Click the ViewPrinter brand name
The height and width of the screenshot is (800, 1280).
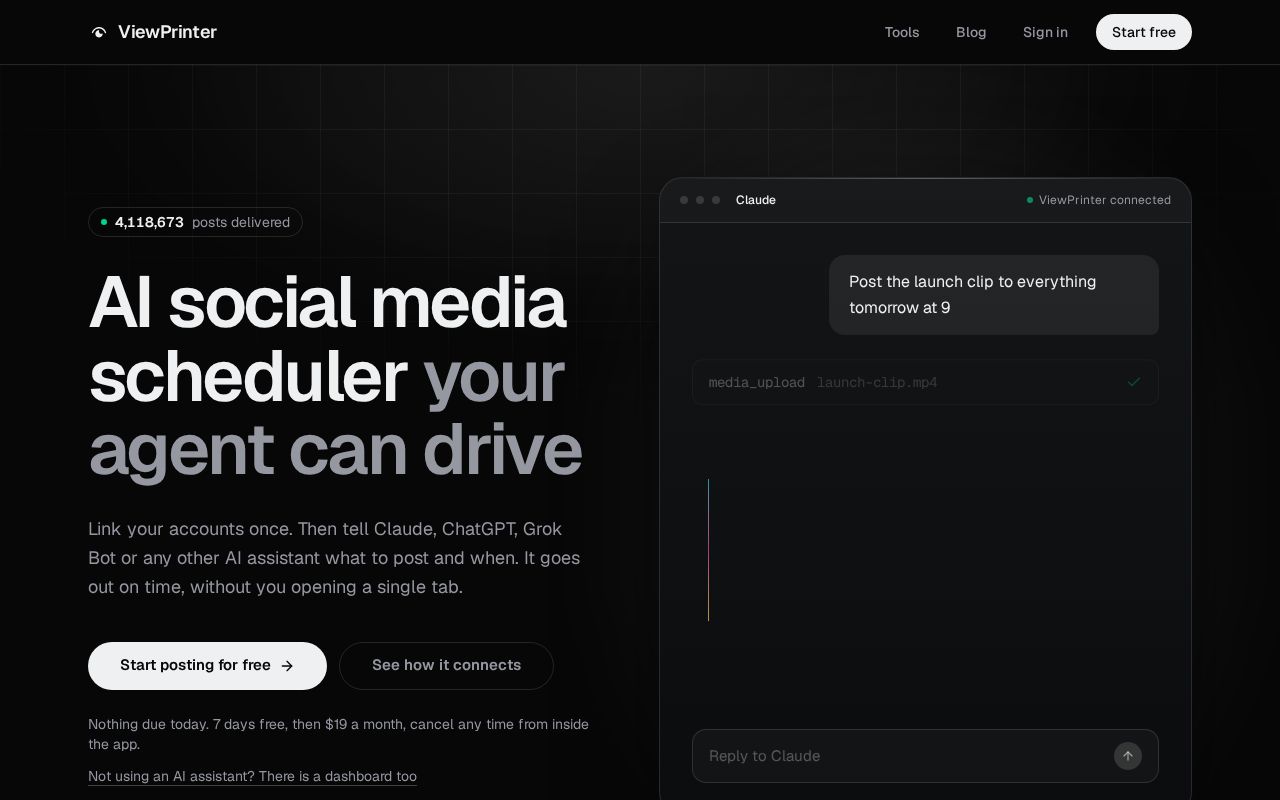click(167, 32)
